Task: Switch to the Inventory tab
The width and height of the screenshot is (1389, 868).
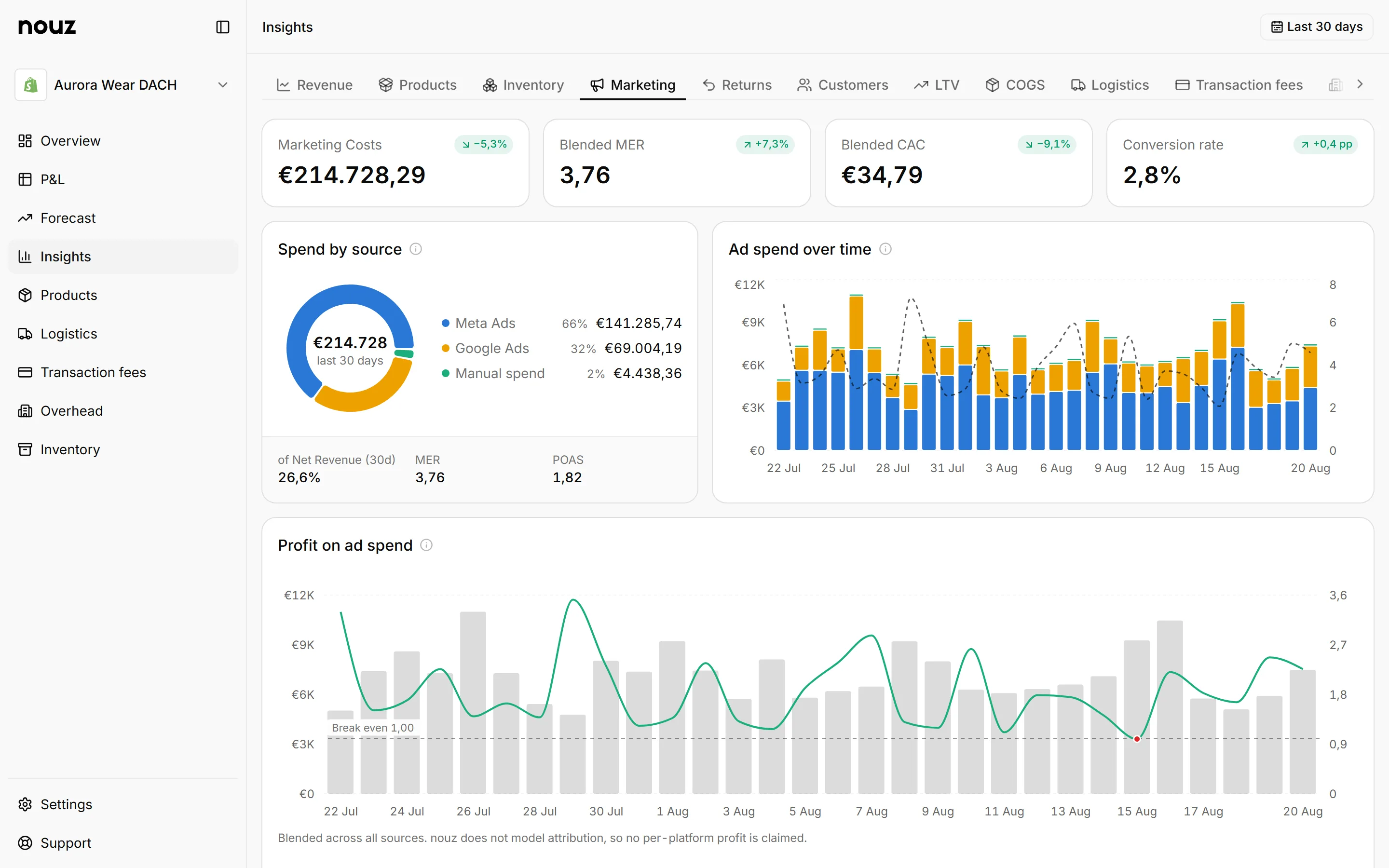Action: [523, 85]
